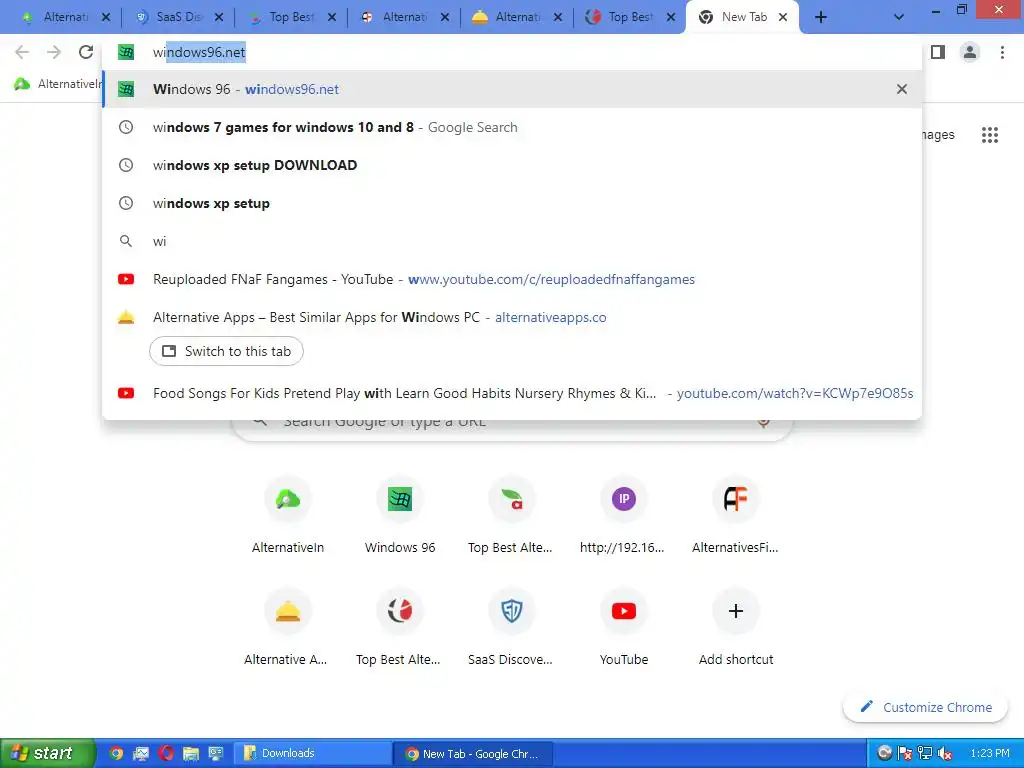Screen dimensions: 1024x768
Task: Click the Add shortcut plus tile
Action: [x=735, y=628]
